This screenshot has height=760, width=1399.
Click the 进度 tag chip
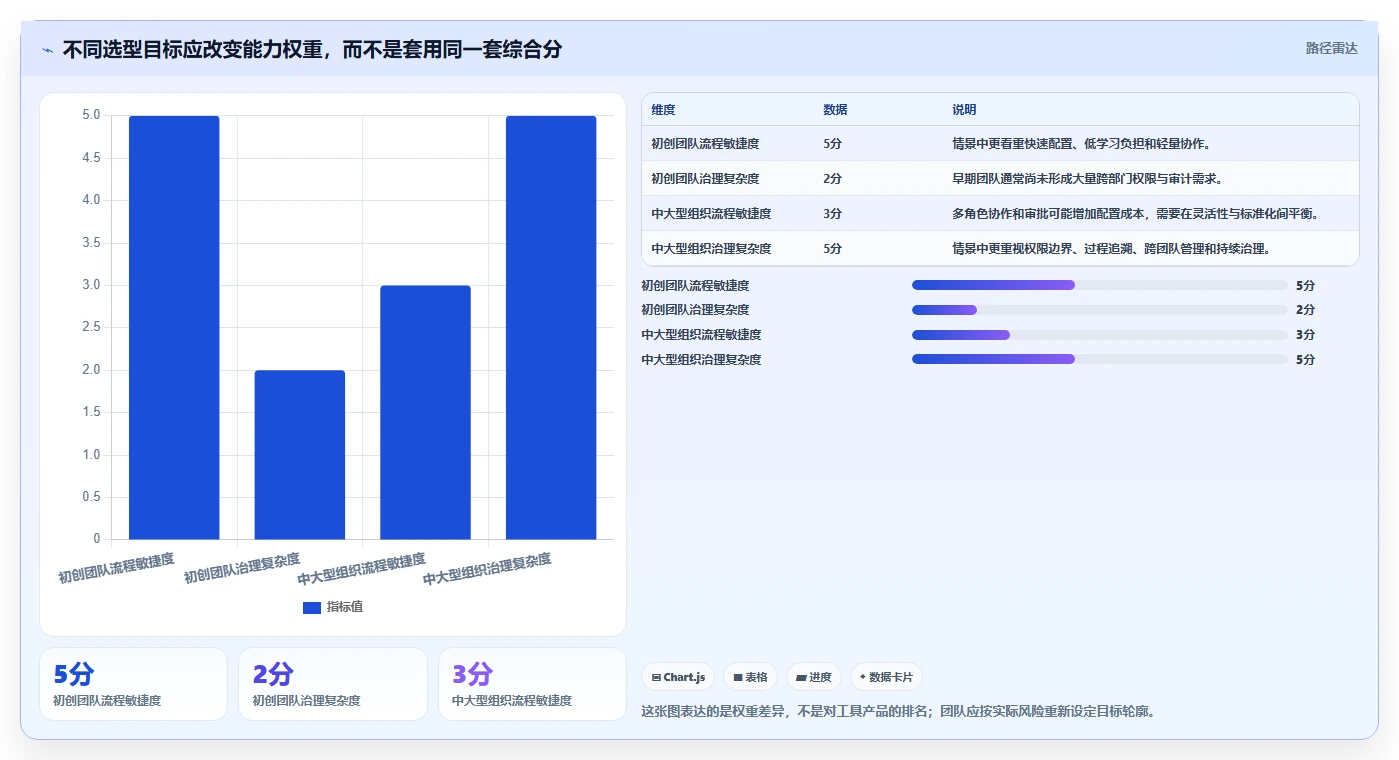(x=814, y=677)
